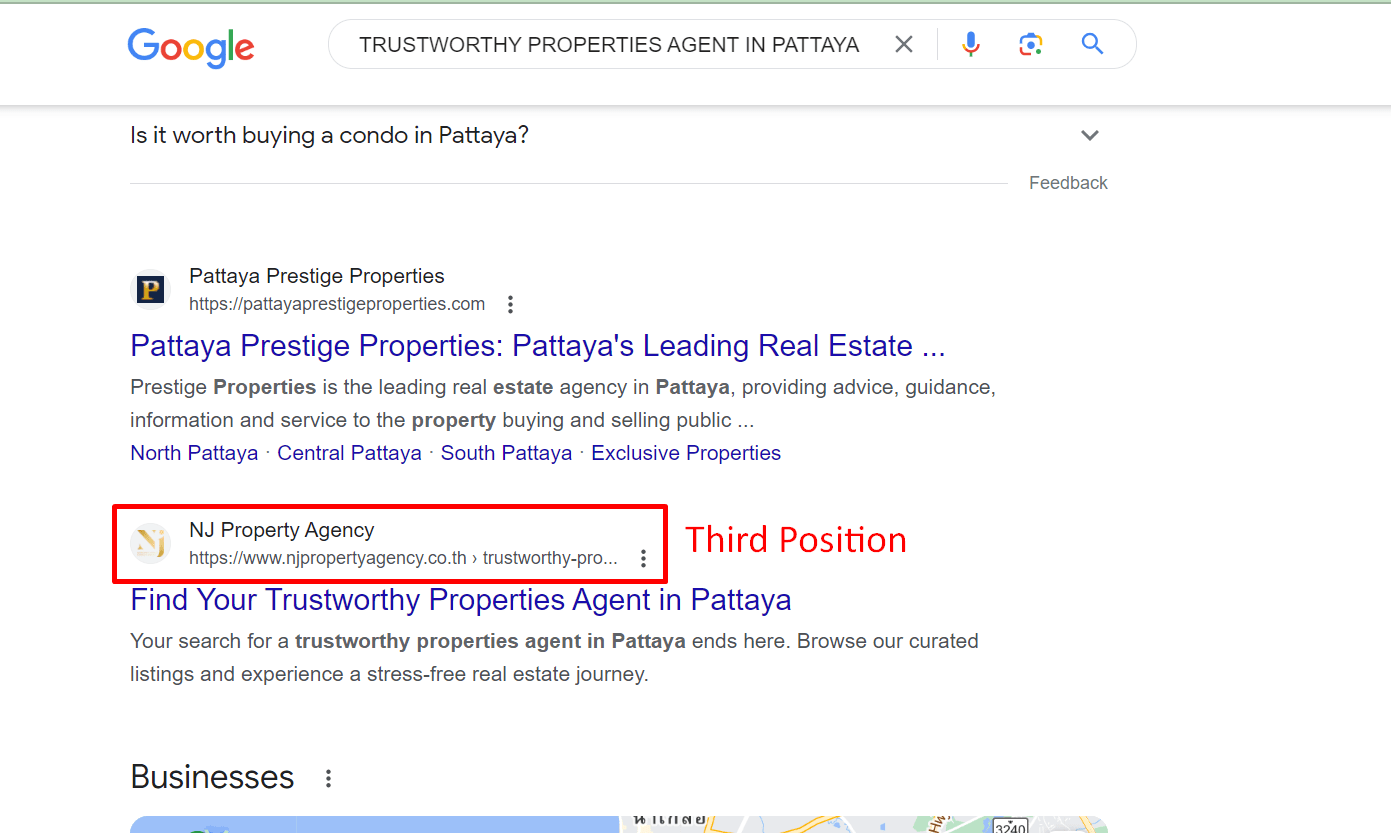1391x833 pixels.
Task: Open Pattaya Prestige Properties result title
Action: point(537,346)
